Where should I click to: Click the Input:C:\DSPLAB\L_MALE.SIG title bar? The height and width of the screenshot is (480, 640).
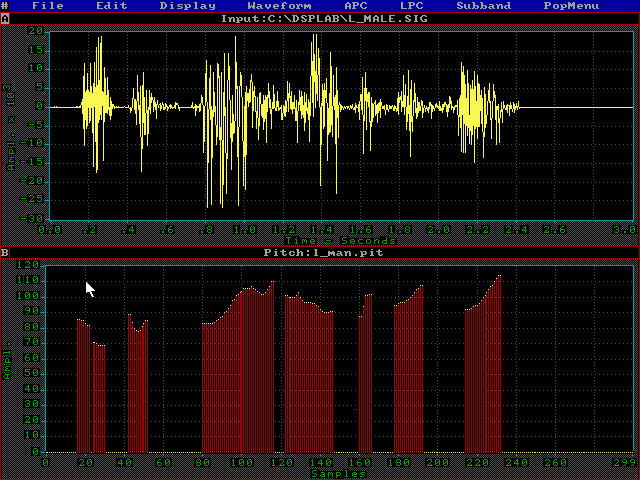coord(324,19)
